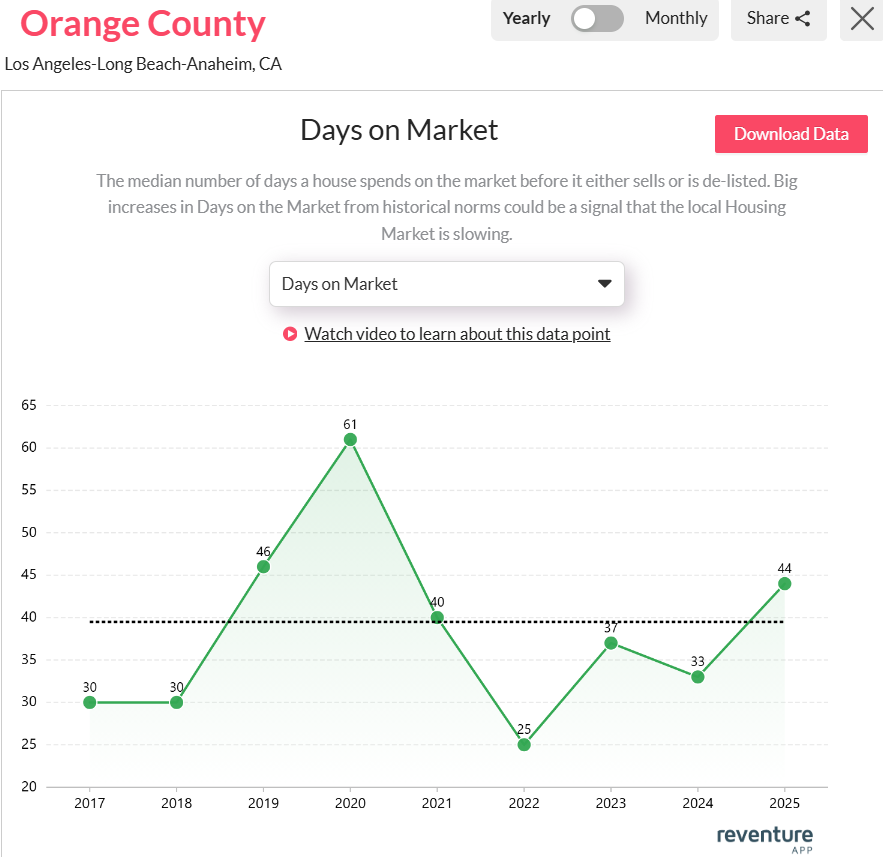Click the 2021 x-axis label
This screenshot has height=857, width=883.
click(x=437, y=804)
